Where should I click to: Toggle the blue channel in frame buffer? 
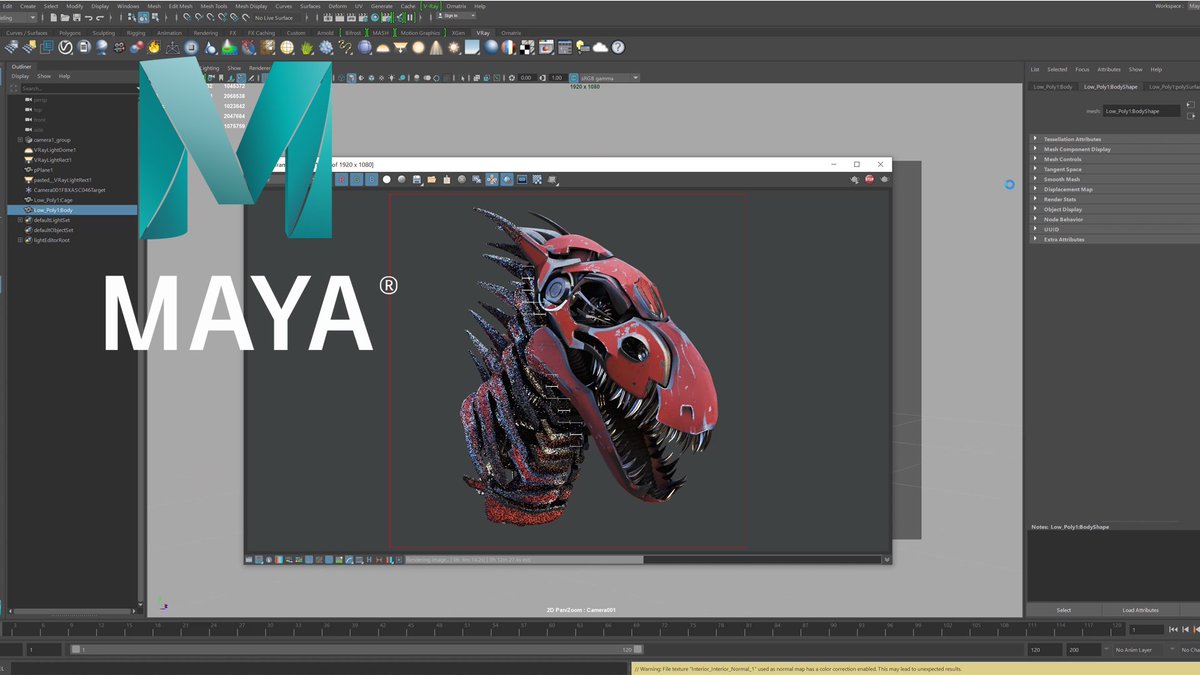click(371, 180)
